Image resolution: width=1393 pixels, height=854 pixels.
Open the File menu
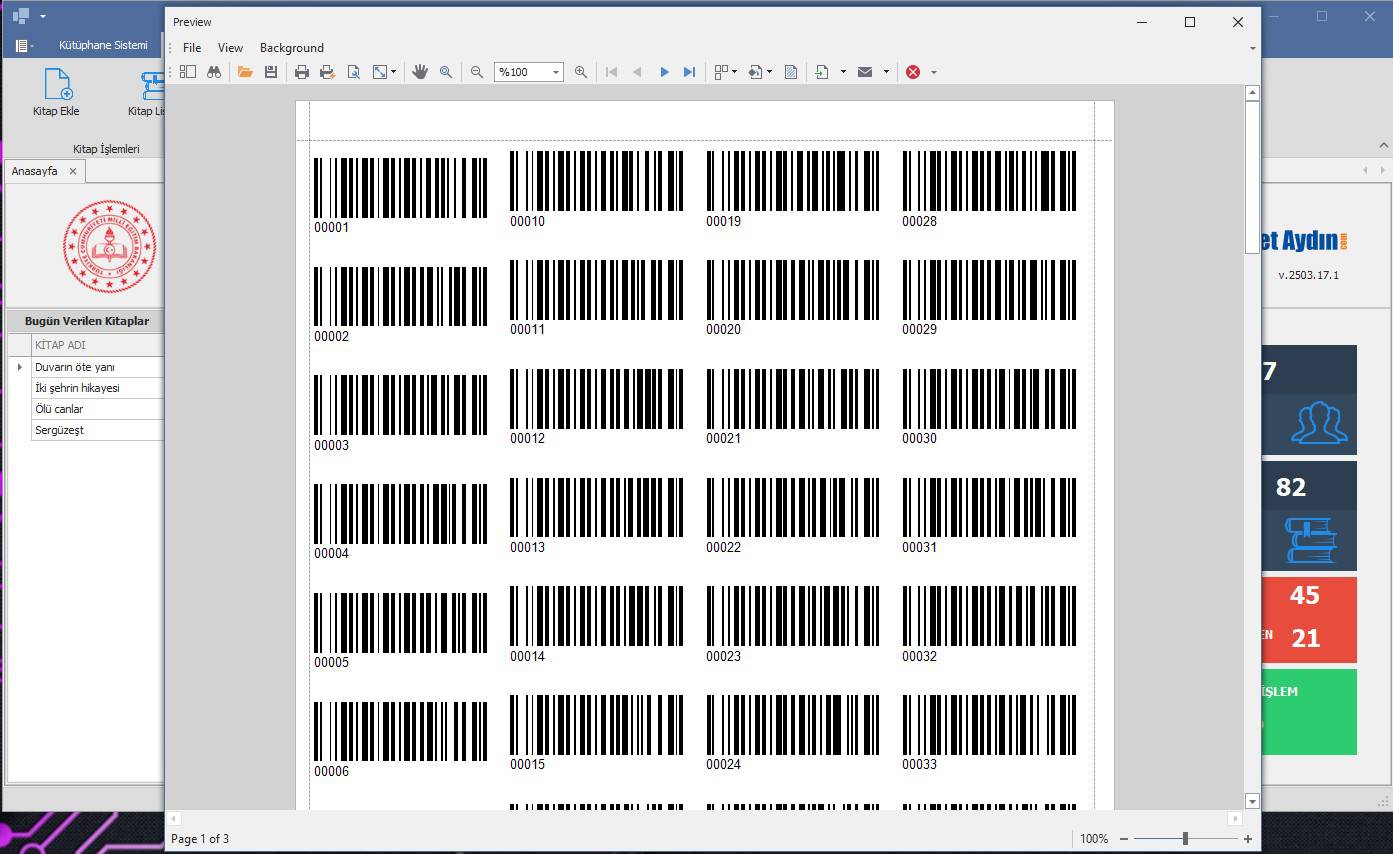[x=192, y=48]
